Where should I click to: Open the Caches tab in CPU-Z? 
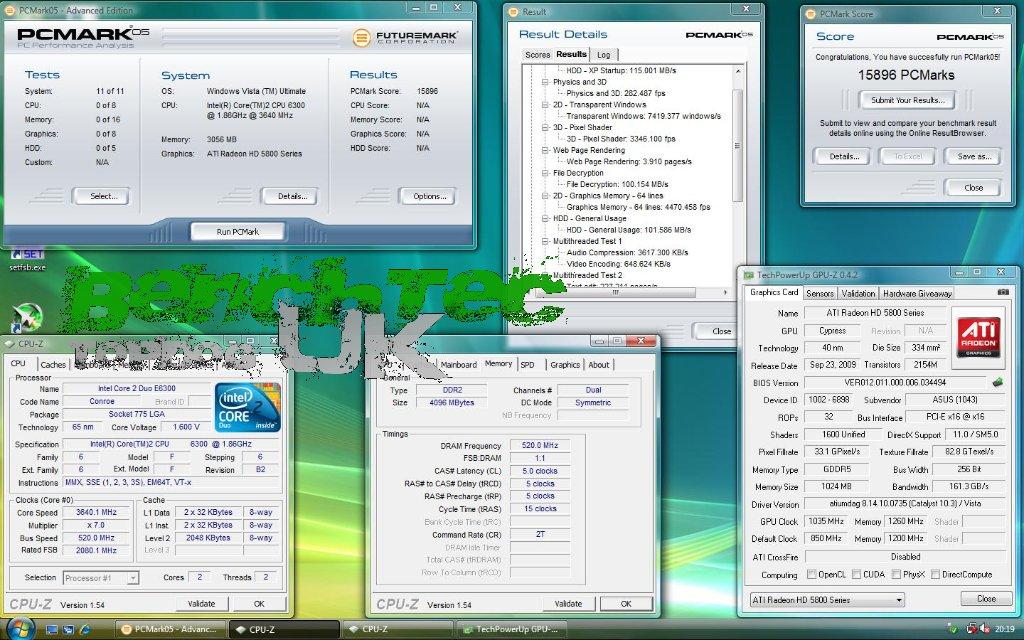pyautogui.click(x=53, y=365)
